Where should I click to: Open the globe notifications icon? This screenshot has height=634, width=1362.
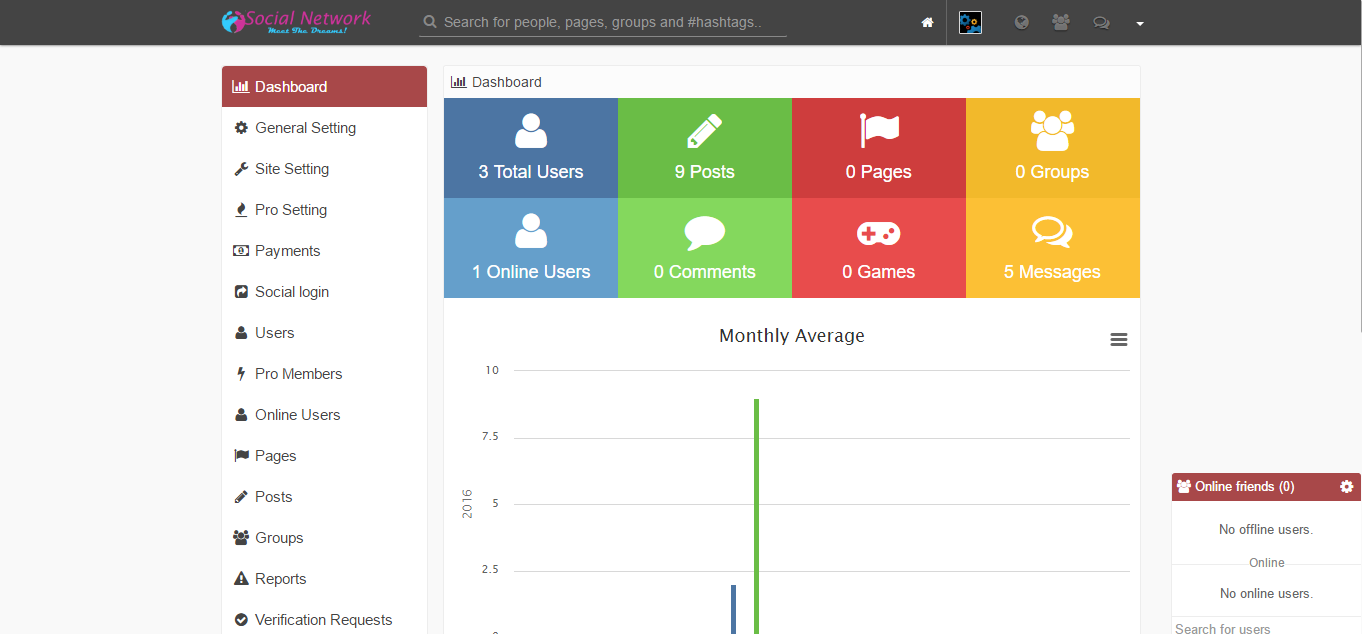pyautogui.click(x=1021, y=22)
